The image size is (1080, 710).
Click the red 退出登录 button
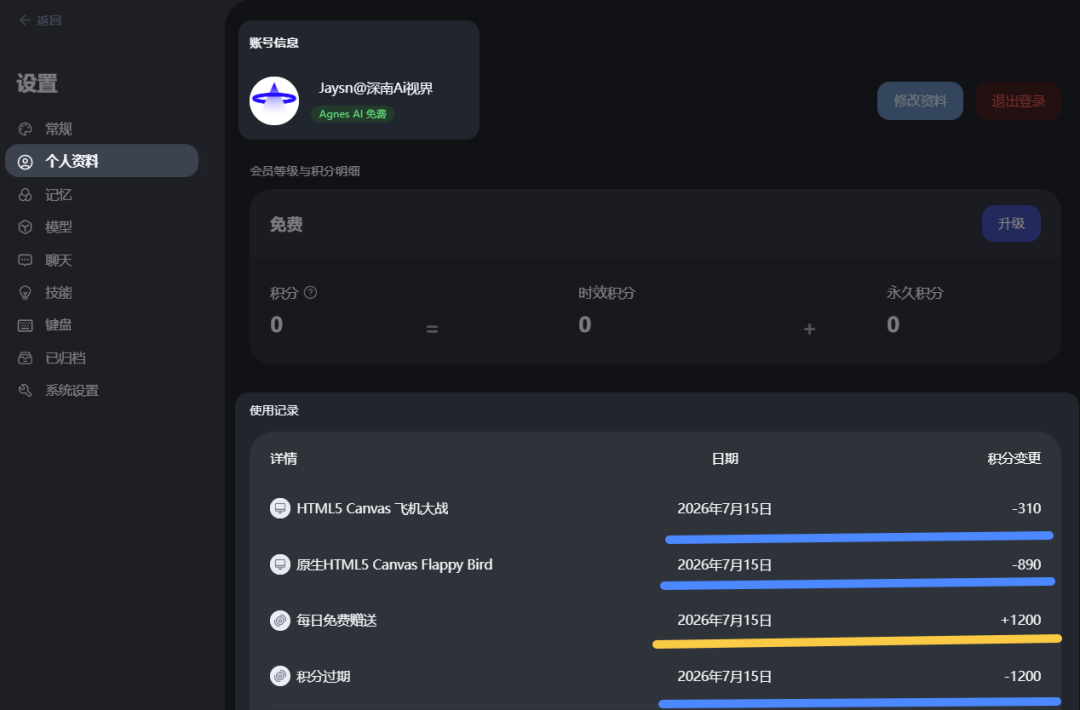[1018, 101]
